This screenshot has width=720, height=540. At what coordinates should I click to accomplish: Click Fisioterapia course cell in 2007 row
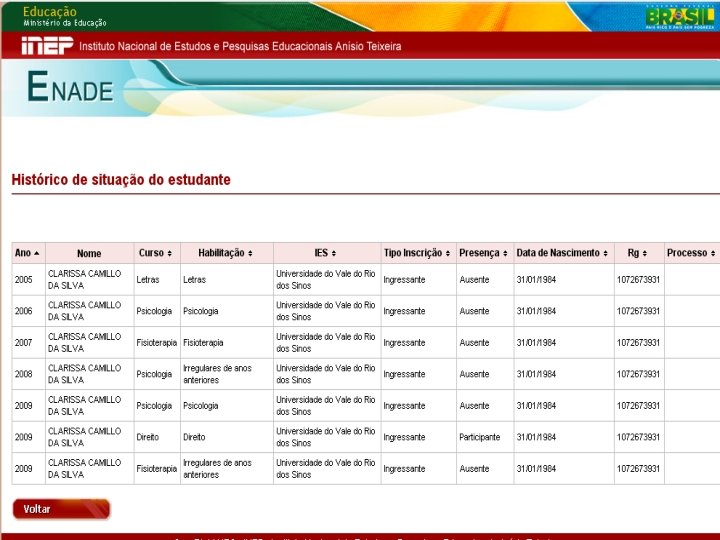tap(157, 343)
